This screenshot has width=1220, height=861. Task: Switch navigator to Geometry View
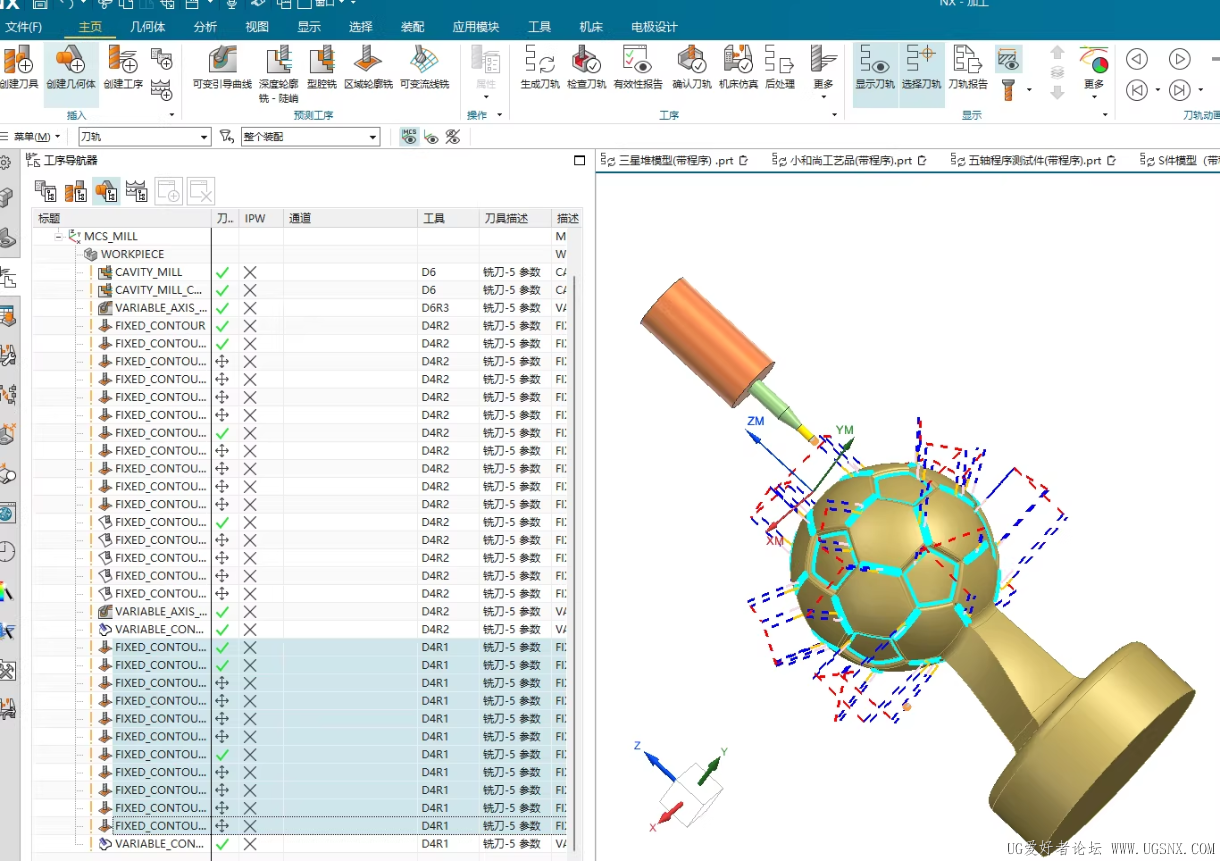click(105, 191)
